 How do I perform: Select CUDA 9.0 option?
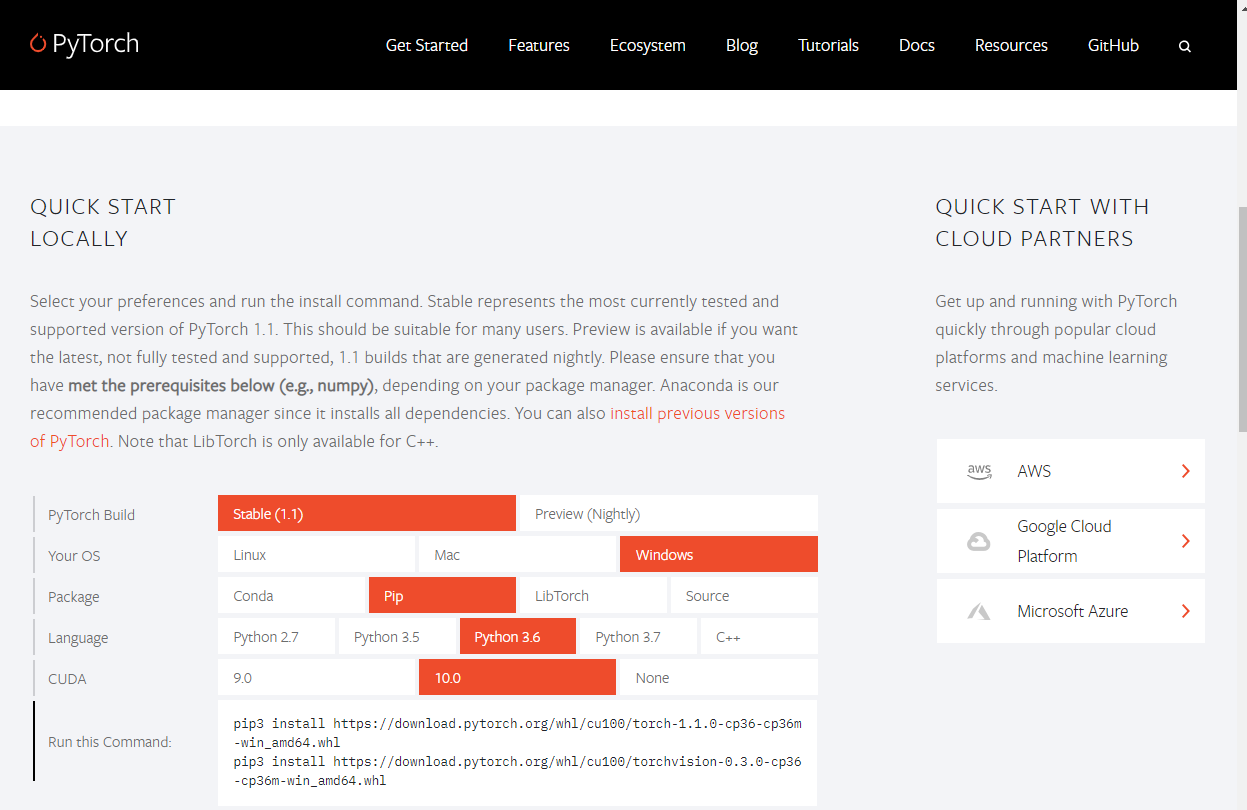[316, 677]
